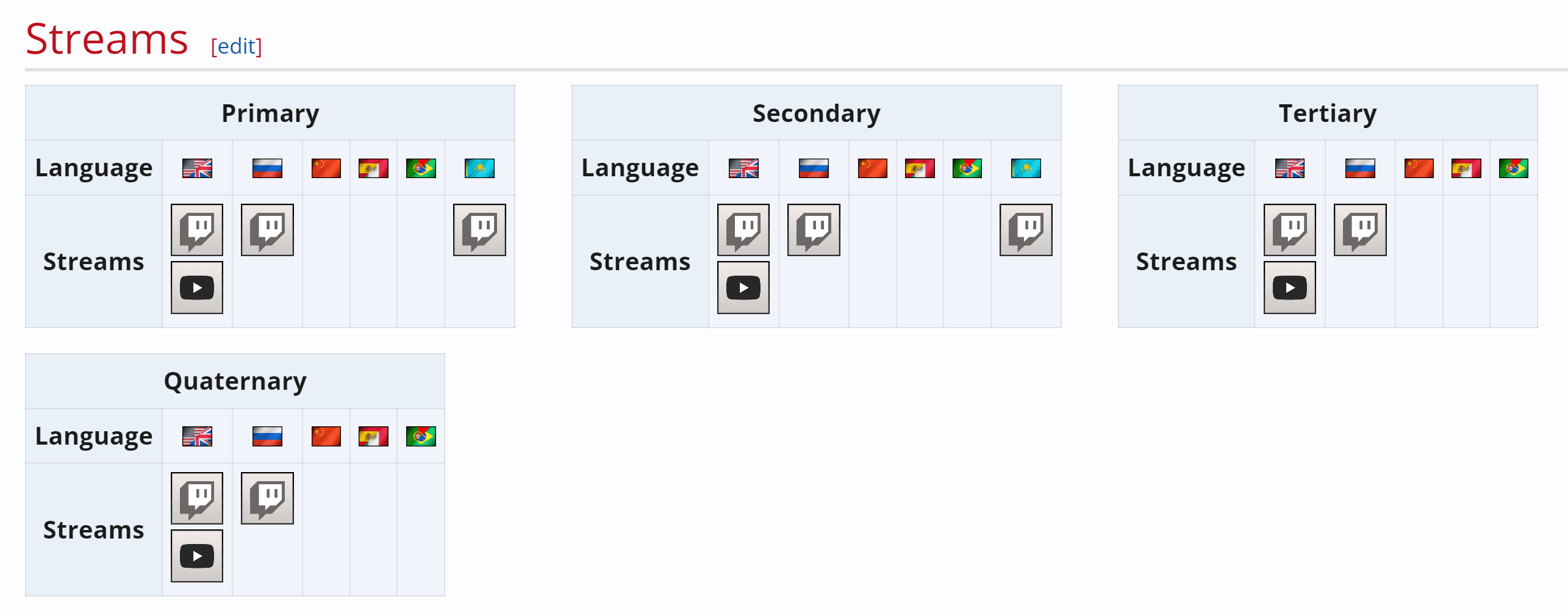Open Primary Kazakh Twitch stream
Viewport: 1568px width, 616px height.
coord(479,230)
